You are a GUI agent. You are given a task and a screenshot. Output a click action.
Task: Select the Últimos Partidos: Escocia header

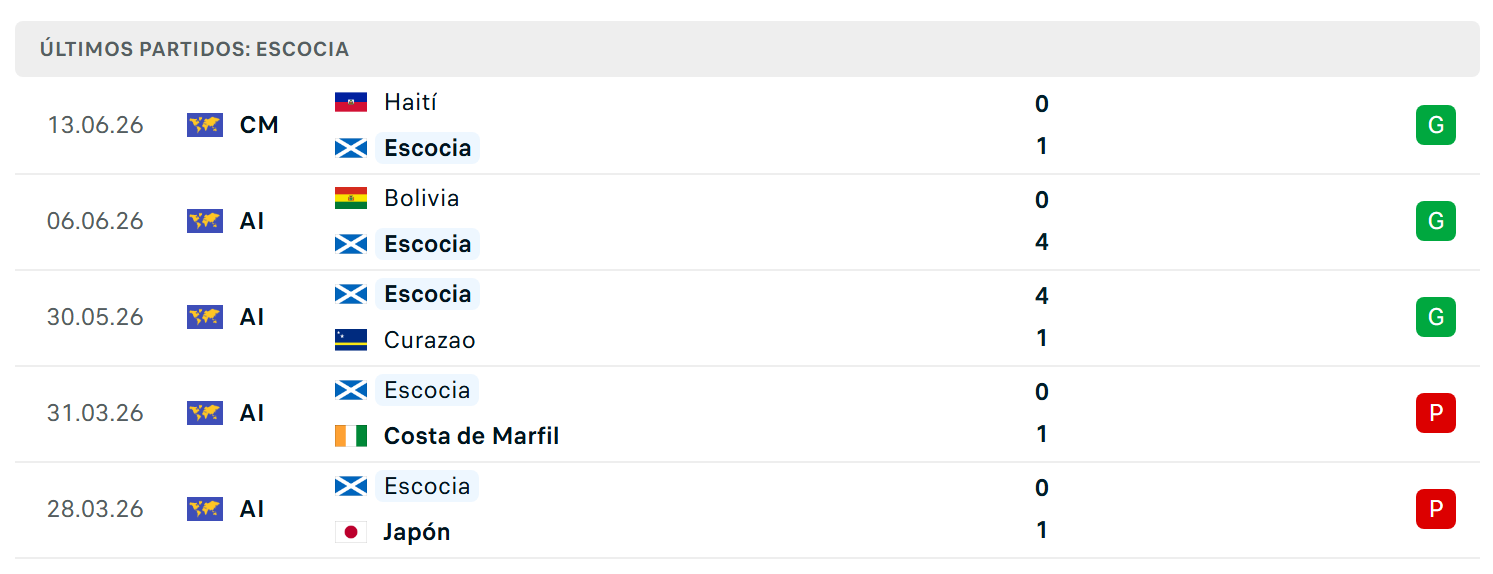[747, 49]
